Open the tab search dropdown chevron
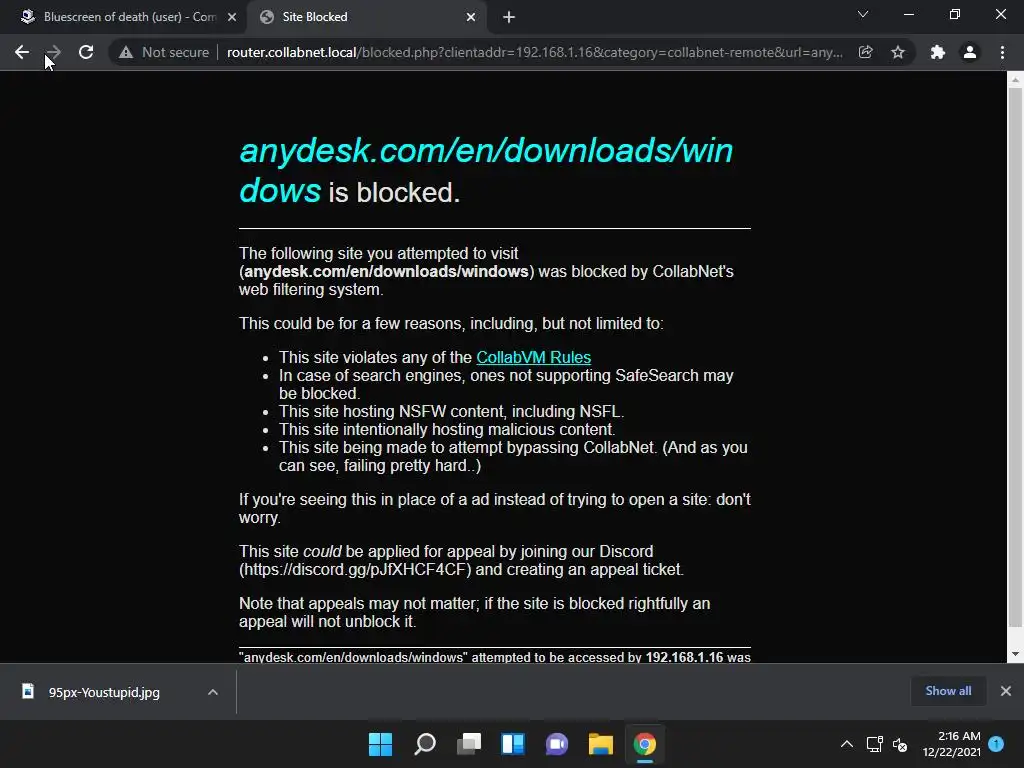The image size is (1024, 768). coord(863,14)
